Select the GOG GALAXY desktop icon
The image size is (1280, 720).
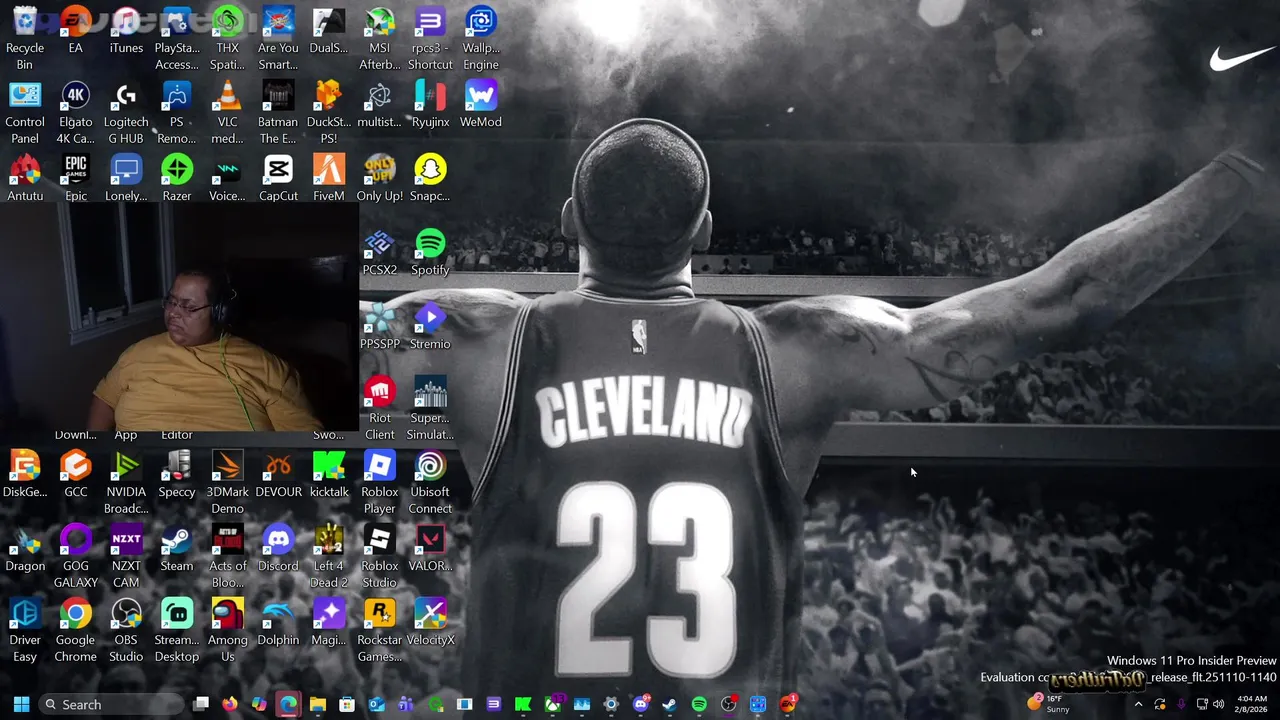pos(76,556)
